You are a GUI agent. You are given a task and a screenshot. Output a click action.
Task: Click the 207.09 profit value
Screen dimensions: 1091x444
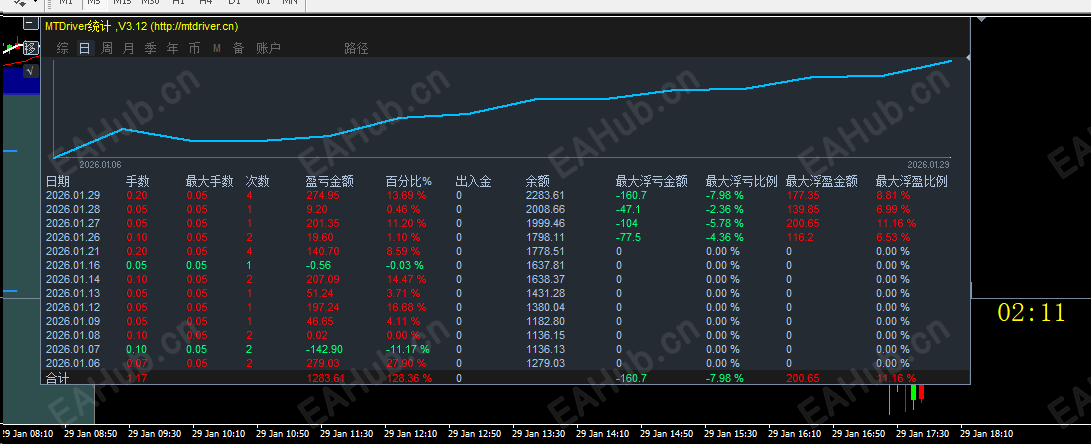(324, 279)
